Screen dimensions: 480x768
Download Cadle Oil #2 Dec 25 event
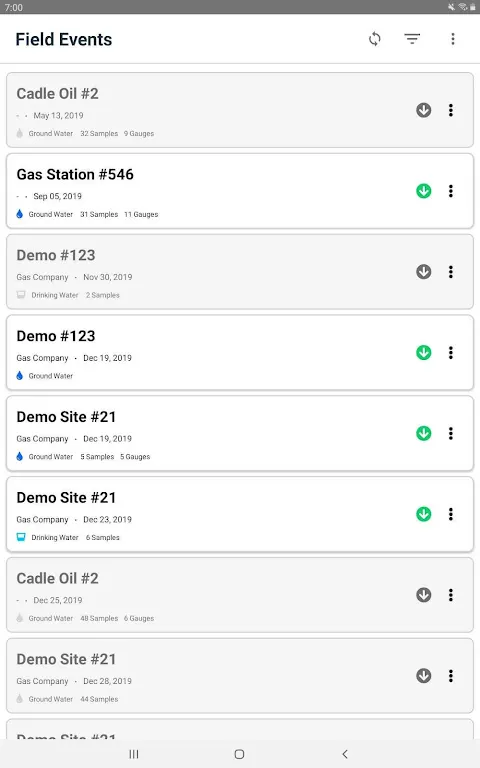coord(424,595)
